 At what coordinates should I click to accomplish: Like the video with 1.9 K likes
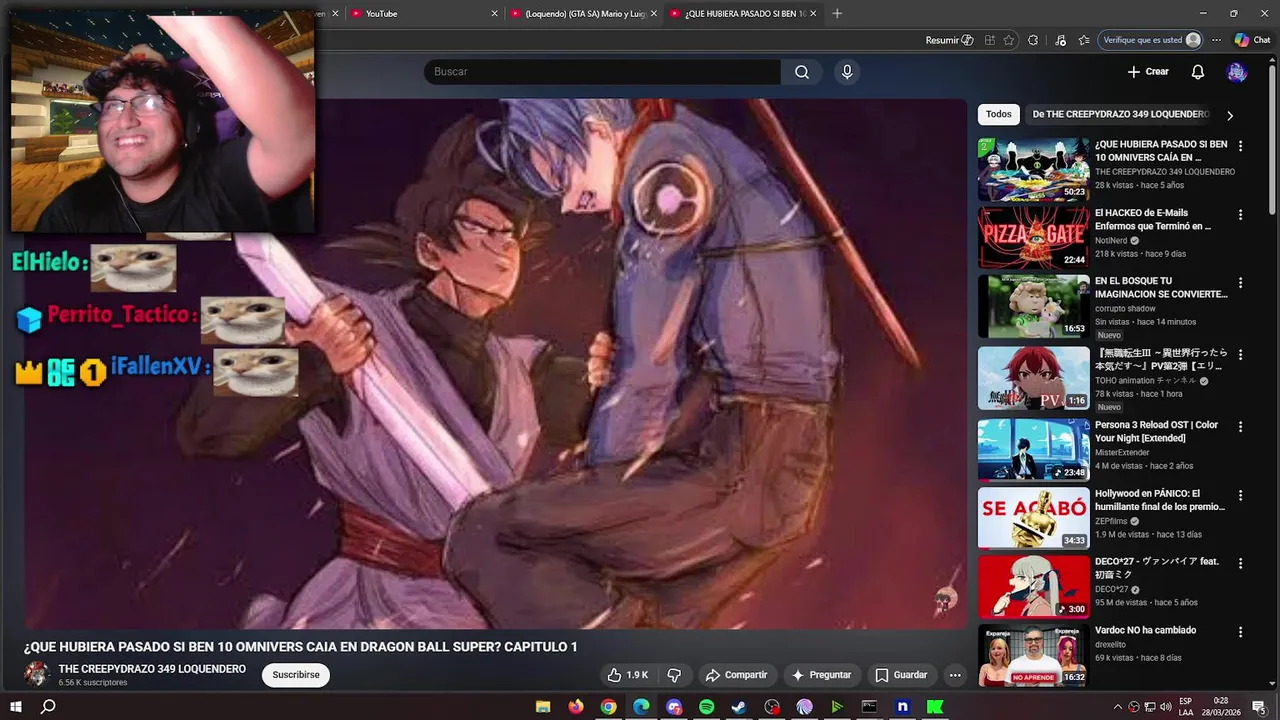[x=628, y=675]
